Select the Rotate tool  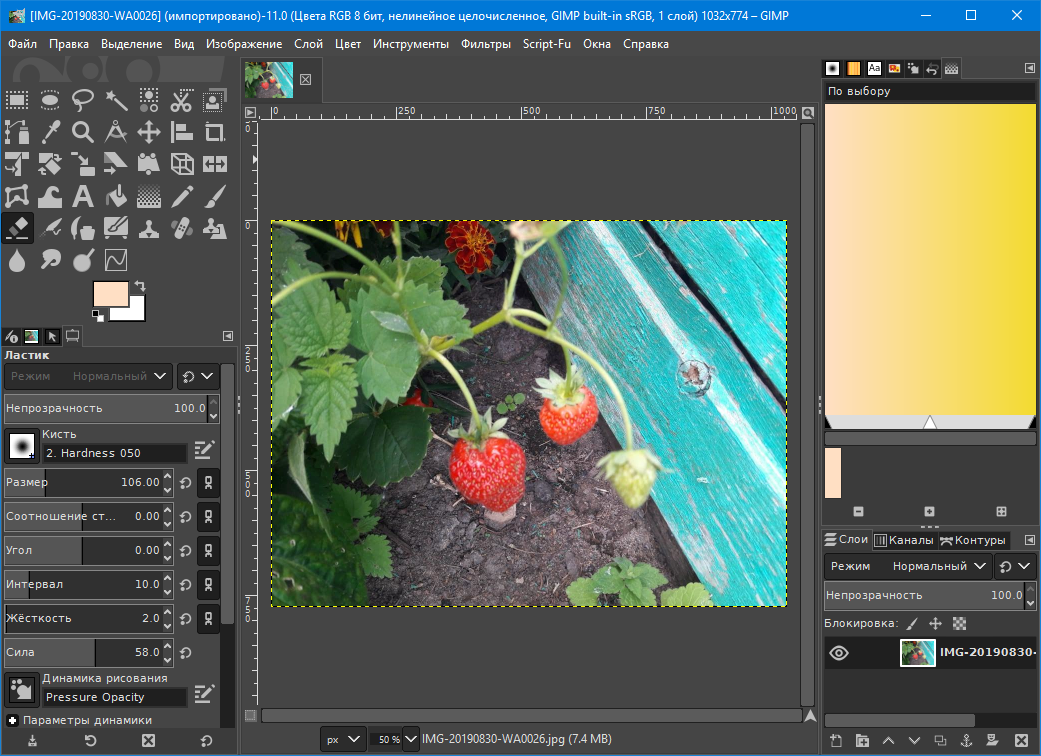(50, 164)
